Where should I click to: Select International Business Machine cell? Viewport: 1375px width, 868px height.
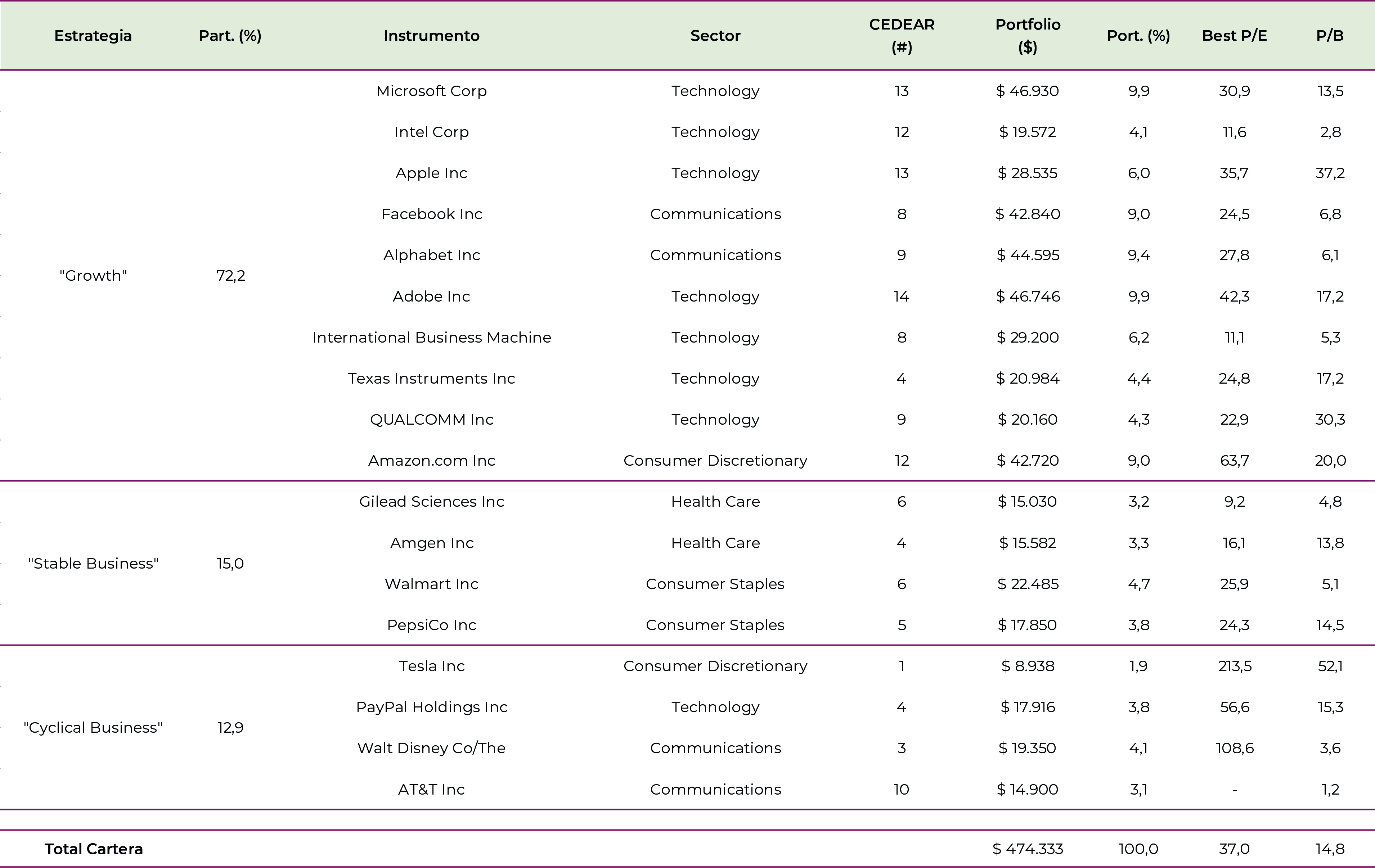(431, 337)
